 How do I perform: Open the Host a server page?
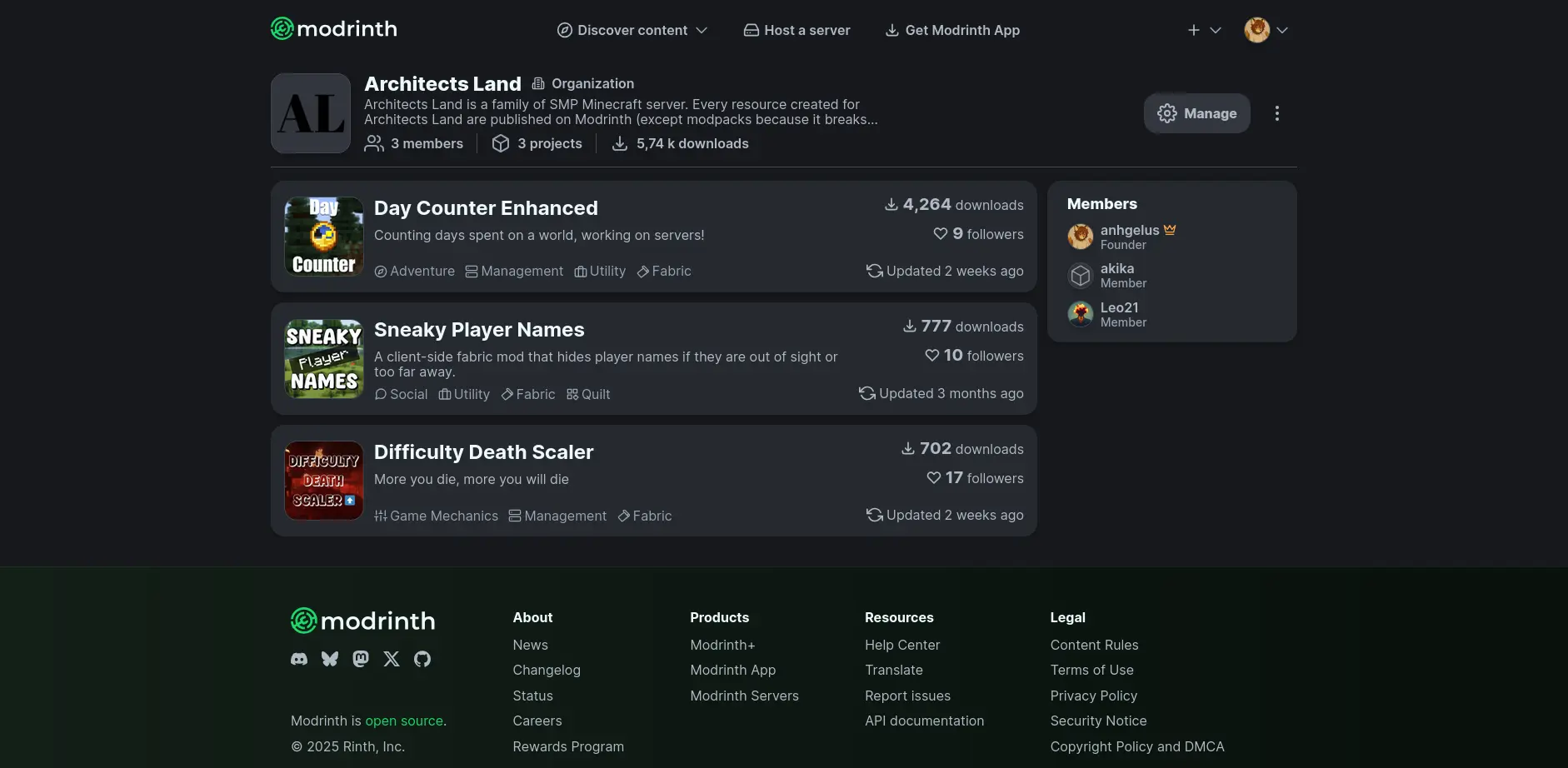coord(796,30)
